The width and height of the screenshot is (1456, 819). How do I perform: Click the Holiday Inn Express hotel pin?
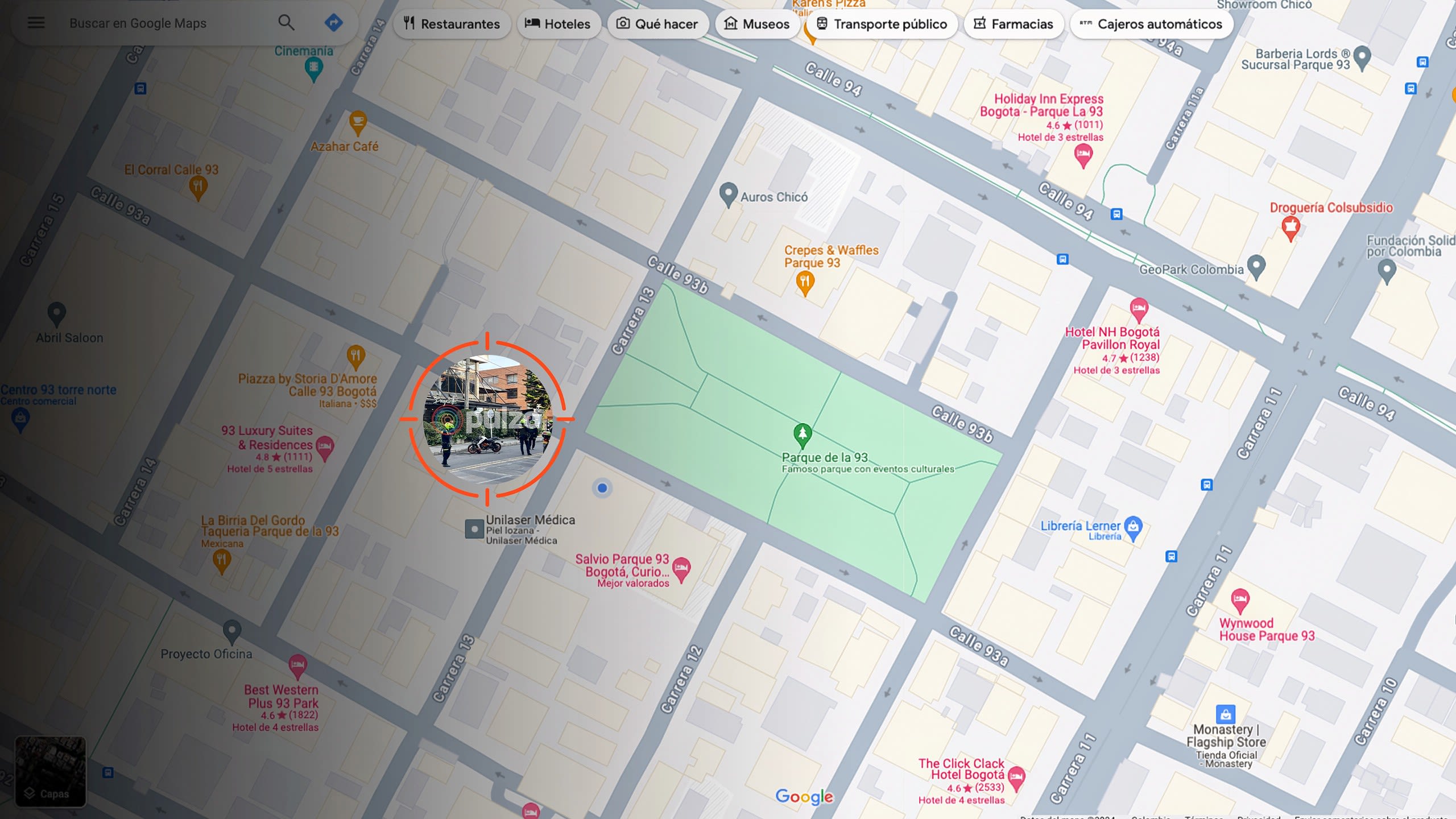(1083, 155)
